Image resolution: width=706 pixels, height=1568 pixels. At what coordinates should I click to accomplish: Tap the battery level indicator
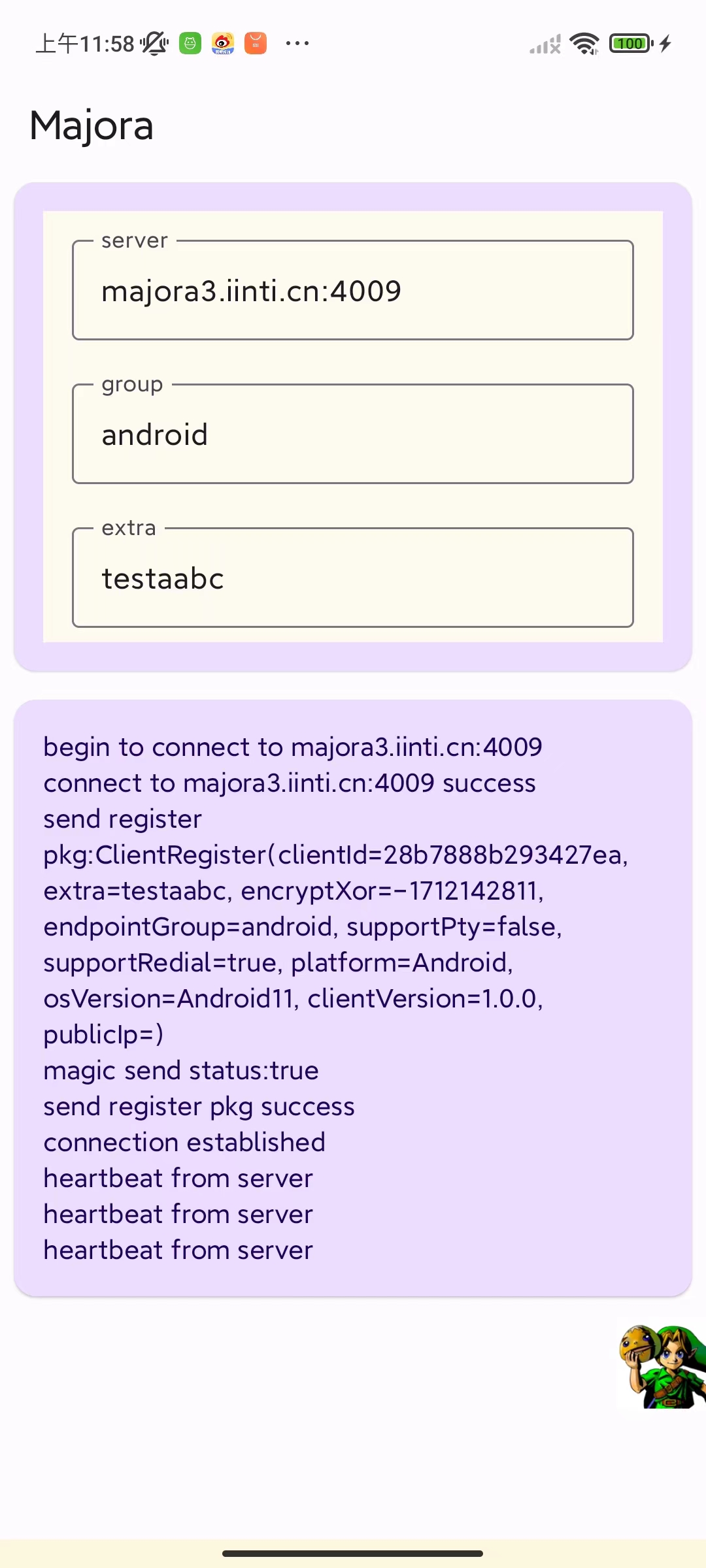(x=630, y=44)
